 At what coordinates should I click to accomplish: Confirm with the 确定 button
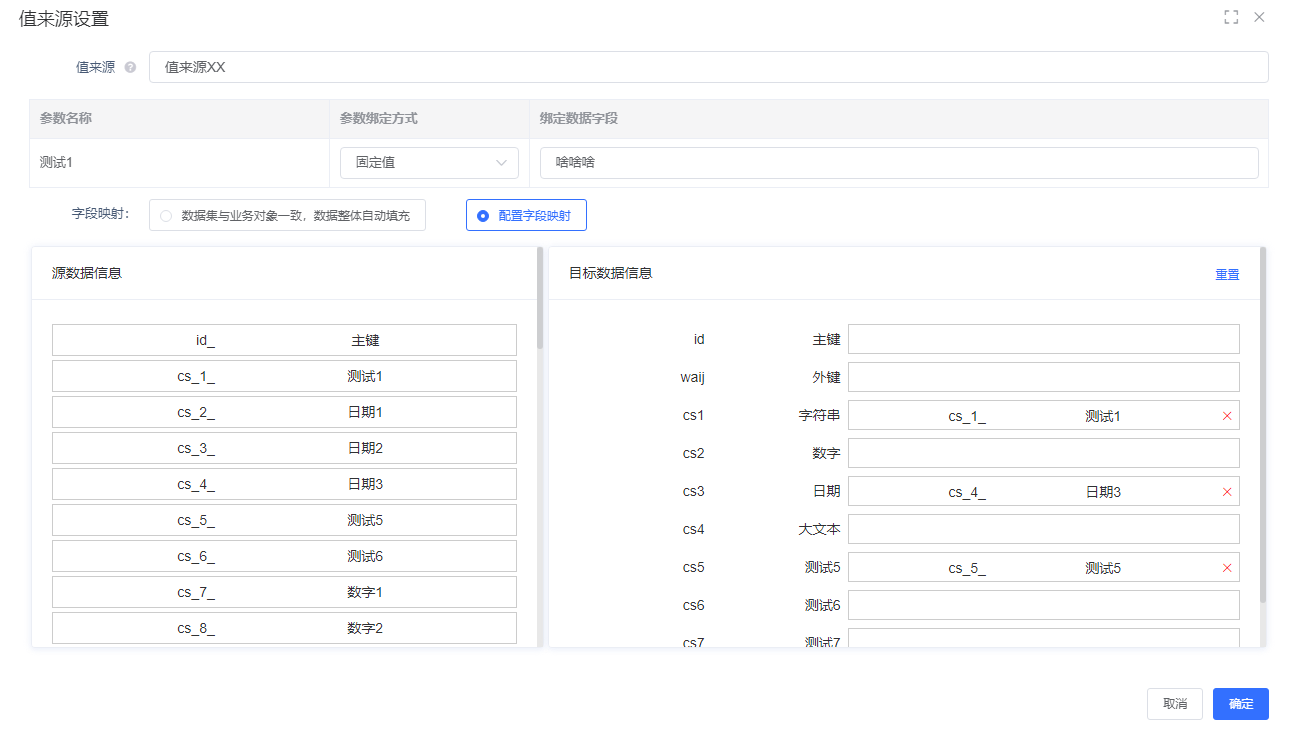(1240, 704)
